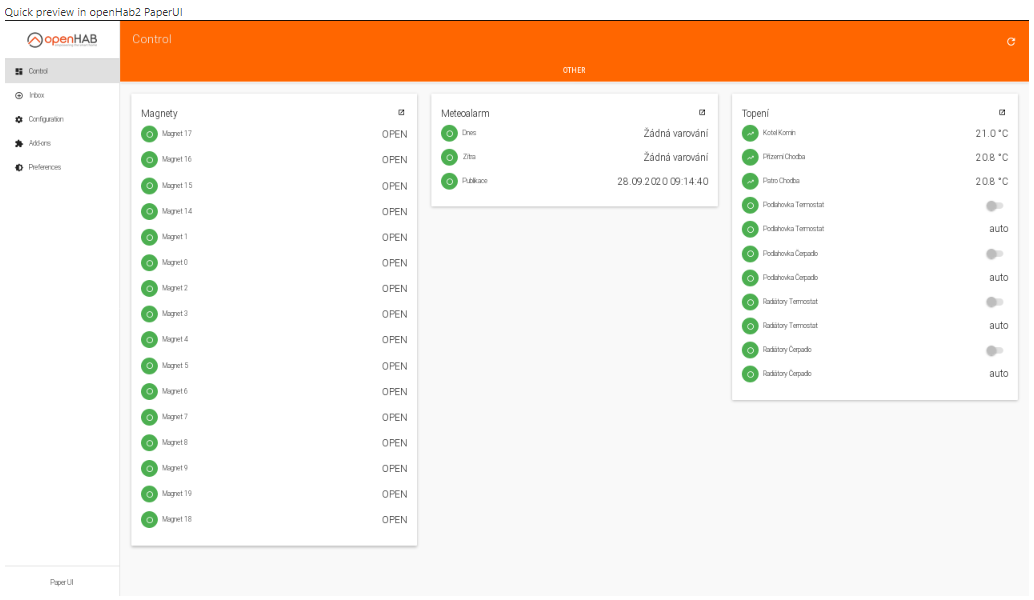Click the Magnet 7 label
The width and height of the screenshot is (1034, 600).
[175, 417]
